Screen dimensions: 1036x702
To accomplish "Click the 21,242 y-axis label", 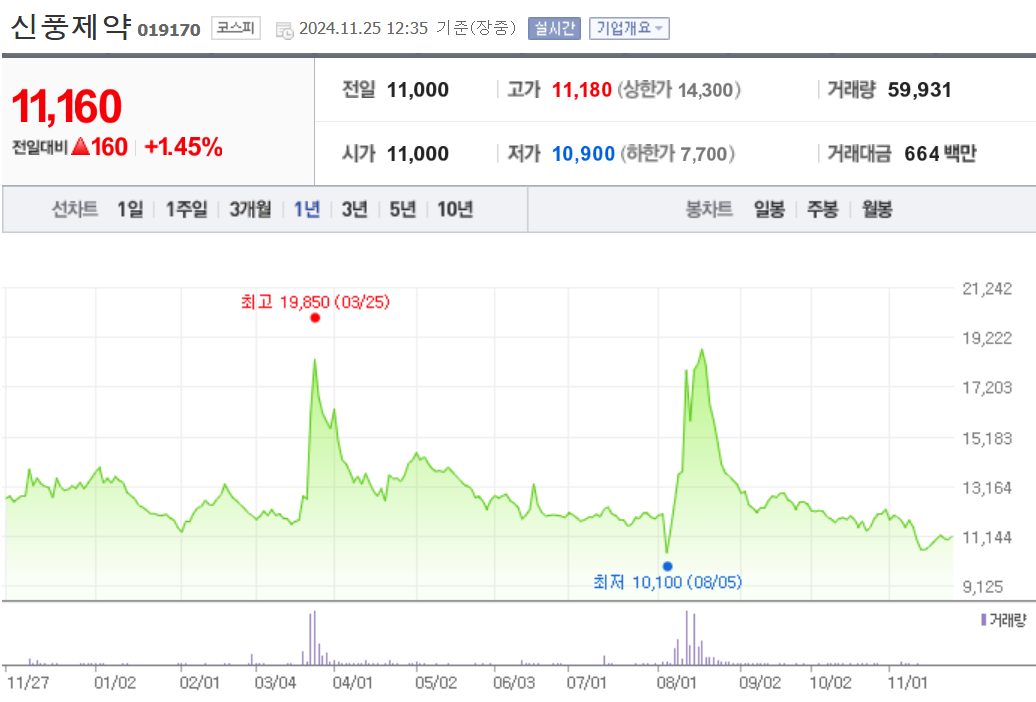I will pos(987,289).
